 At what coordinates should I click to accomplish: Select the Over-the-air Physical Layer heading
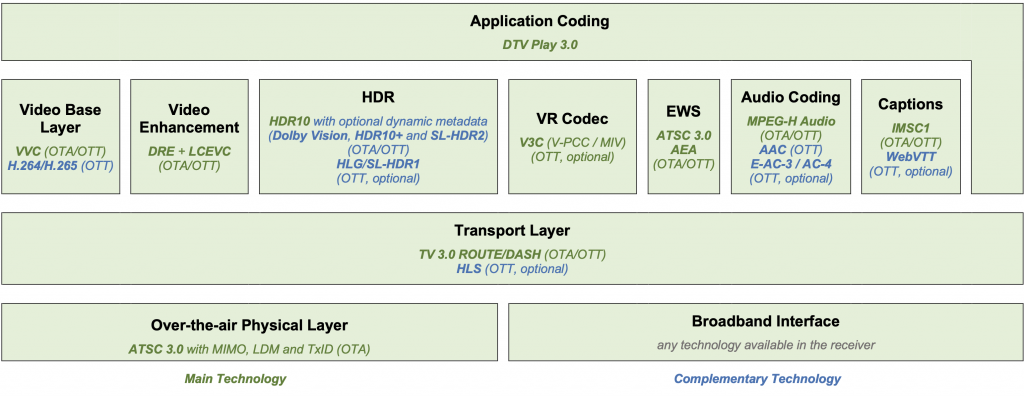pyautogui.click(x=249, y=325)
